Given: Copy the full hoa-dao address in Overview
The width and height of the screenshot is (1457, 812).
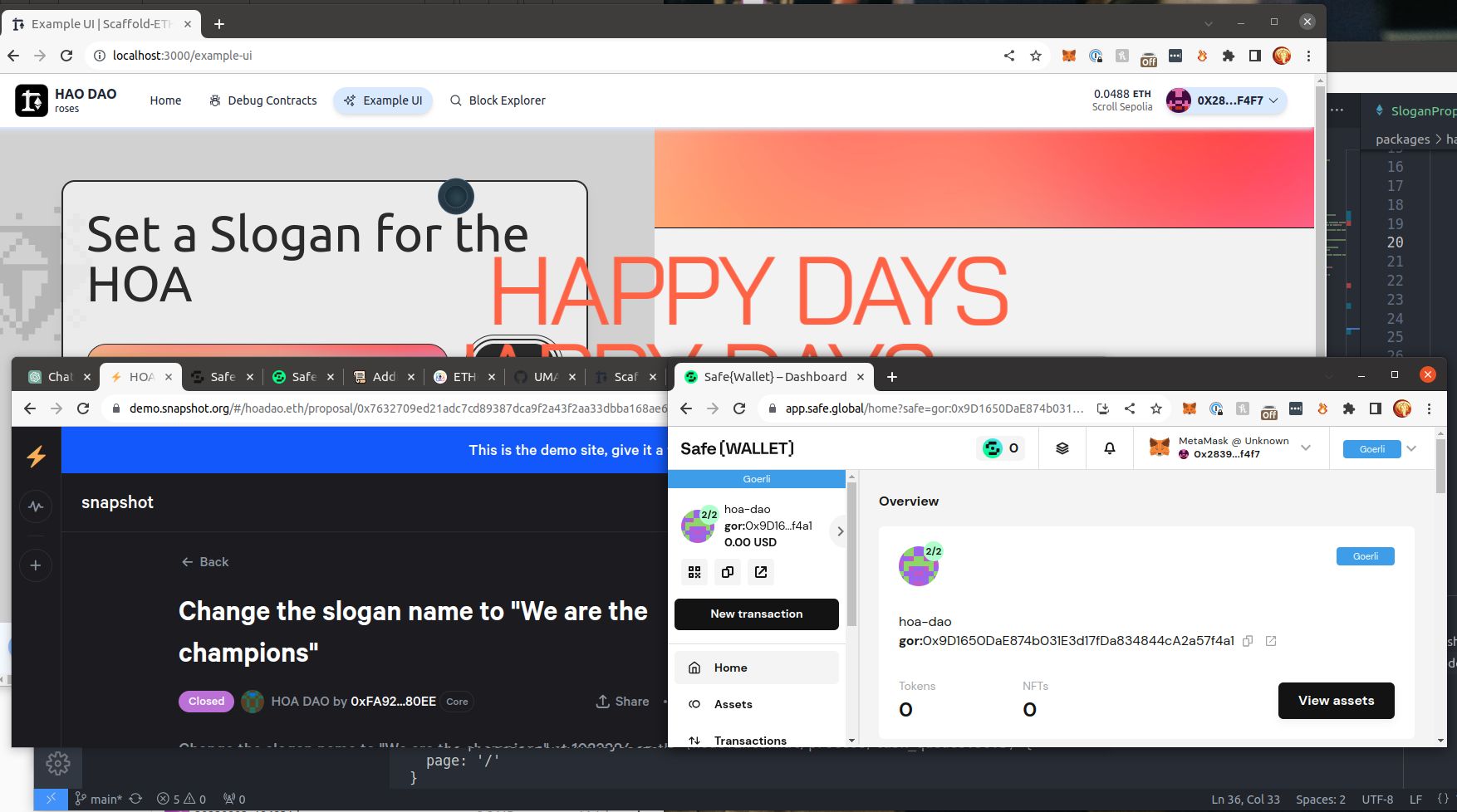Looking at the screenshot, I should pyautogui.click(x=1248, y=641).
